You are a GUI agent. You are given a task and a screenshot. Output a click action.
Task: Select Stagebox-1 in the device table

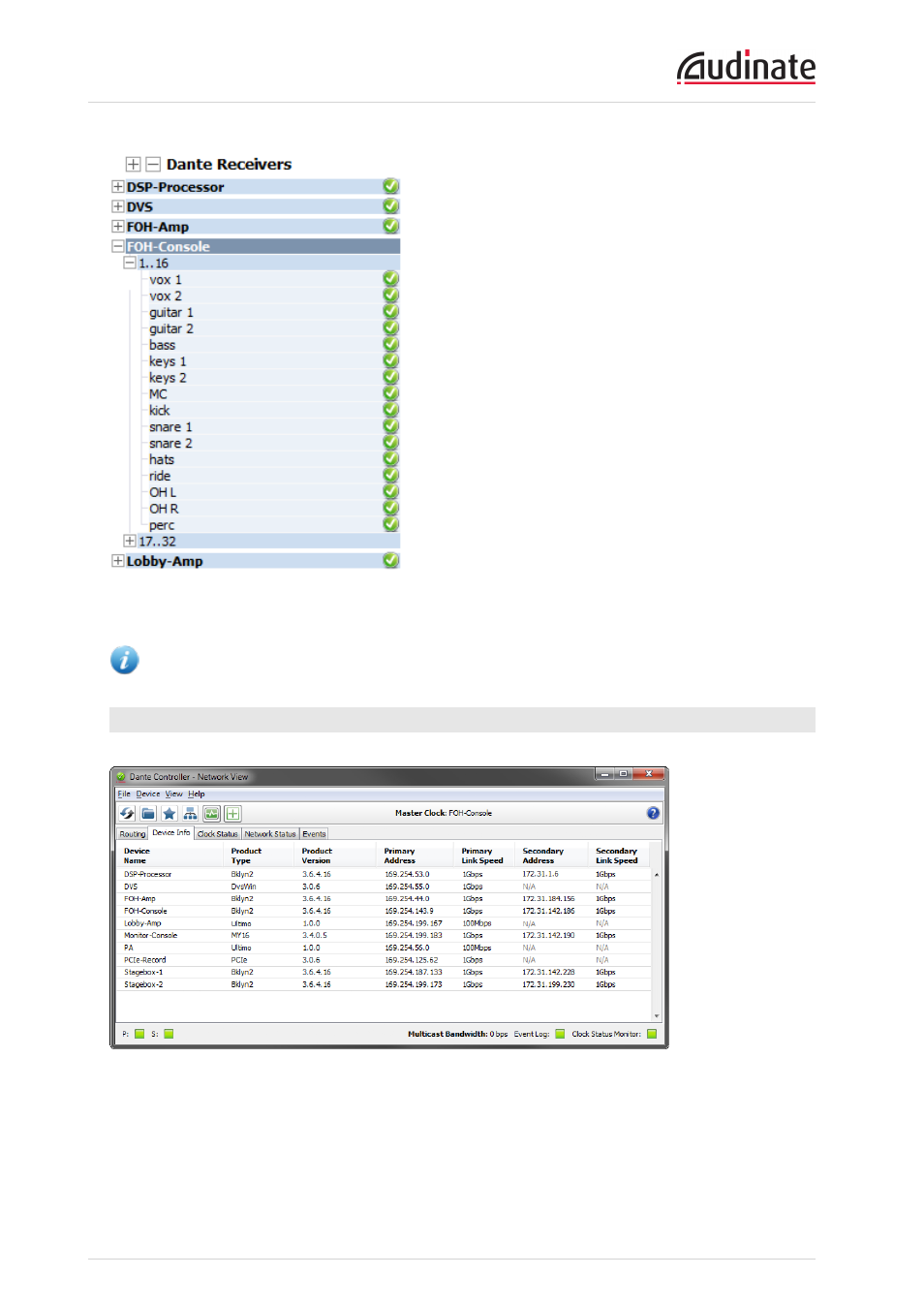(x=143, y=973)
